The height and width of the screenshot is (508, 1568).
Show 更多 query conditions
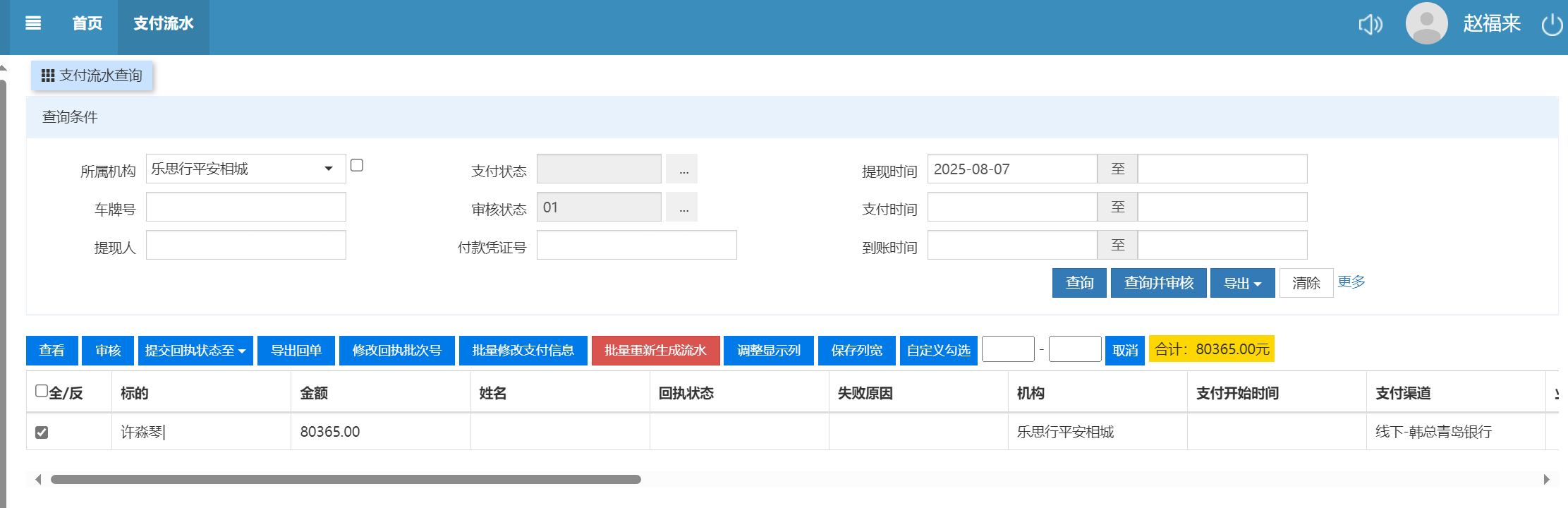click(1351, 282)
